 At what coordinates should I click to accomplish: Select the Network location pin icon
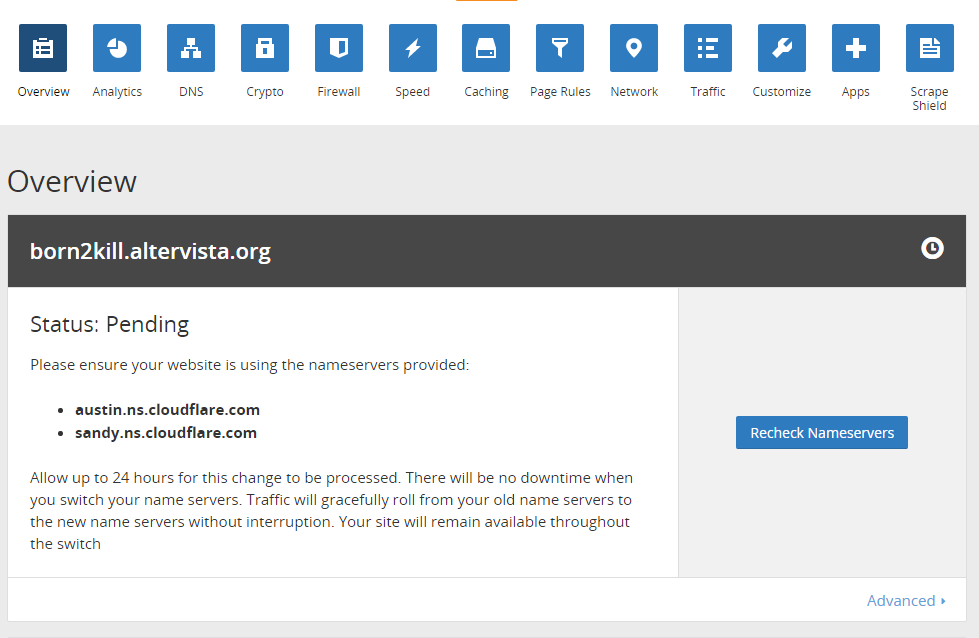[634, 48]
